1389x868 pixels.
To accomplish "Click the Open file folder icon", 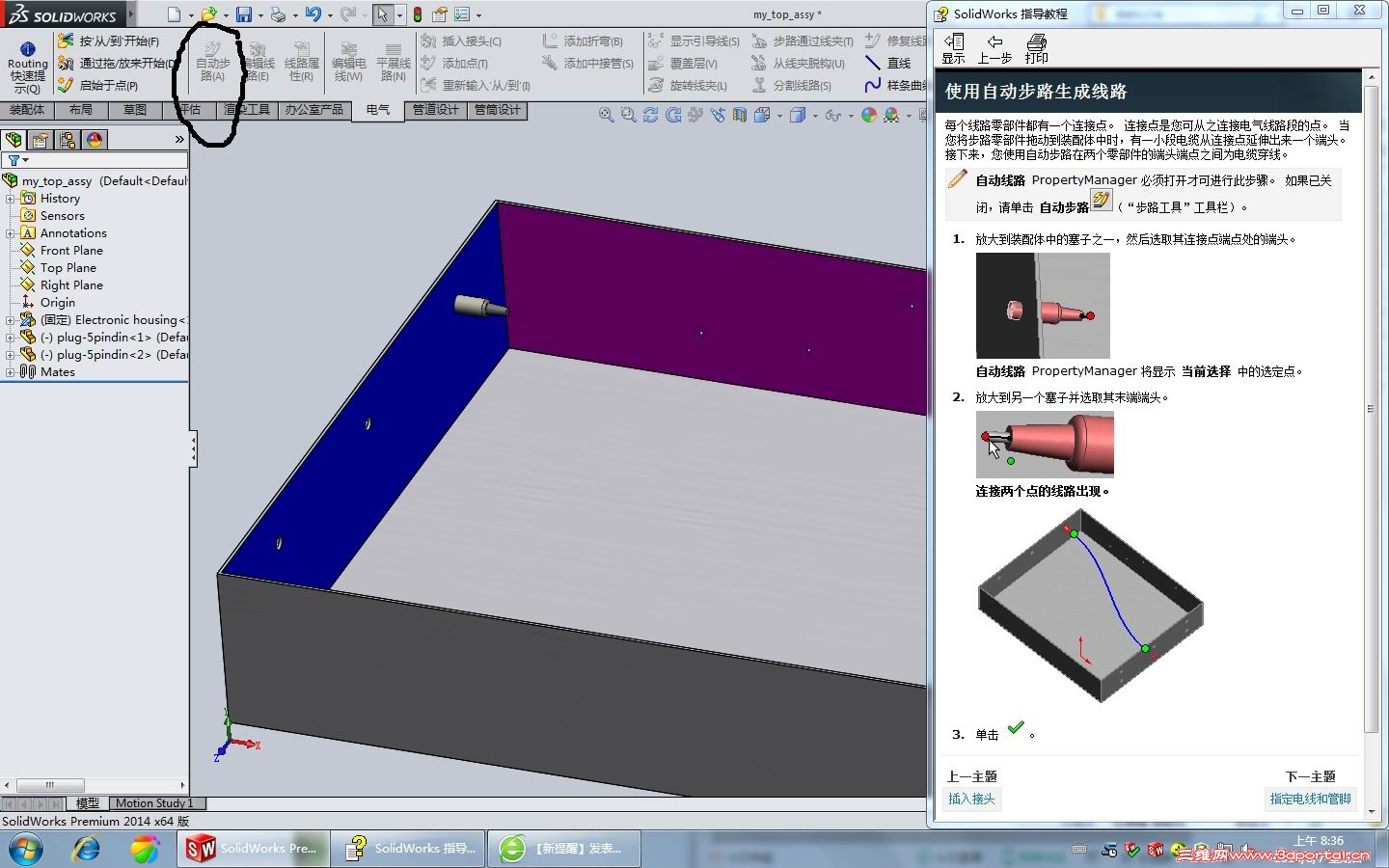I will (x=208, y=14).
